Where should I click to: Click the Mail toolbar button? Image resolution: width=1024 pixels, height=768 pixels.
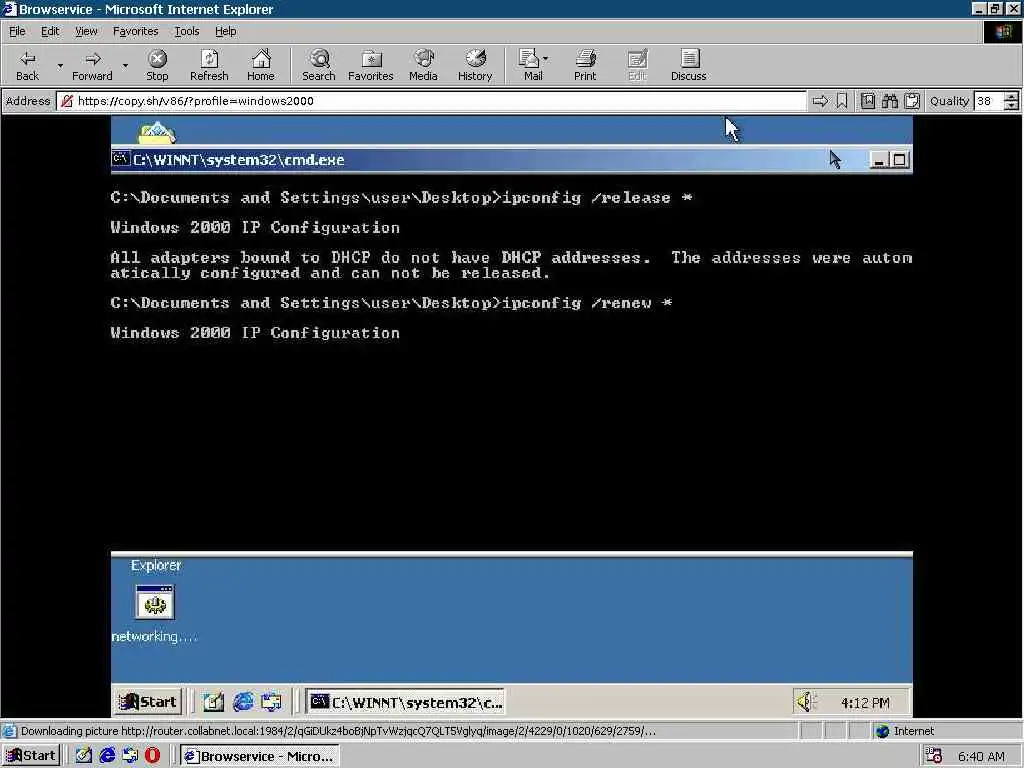pyautogui.click(x=533, y=65)
